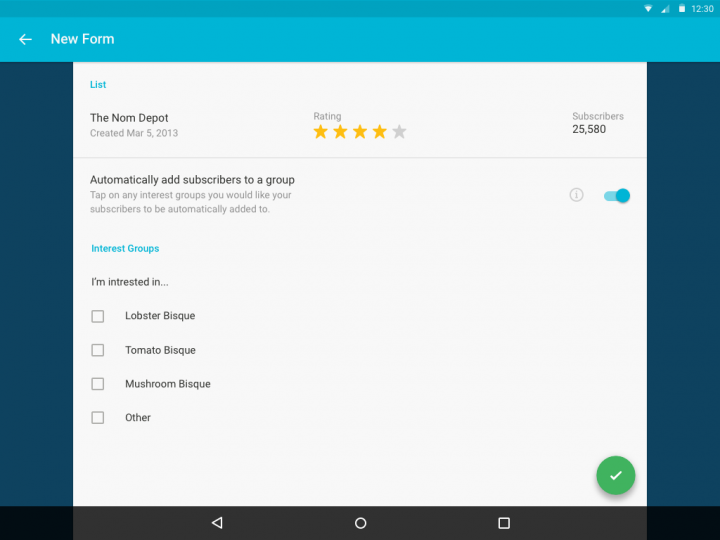Tap the first rating star

[321, 132]
